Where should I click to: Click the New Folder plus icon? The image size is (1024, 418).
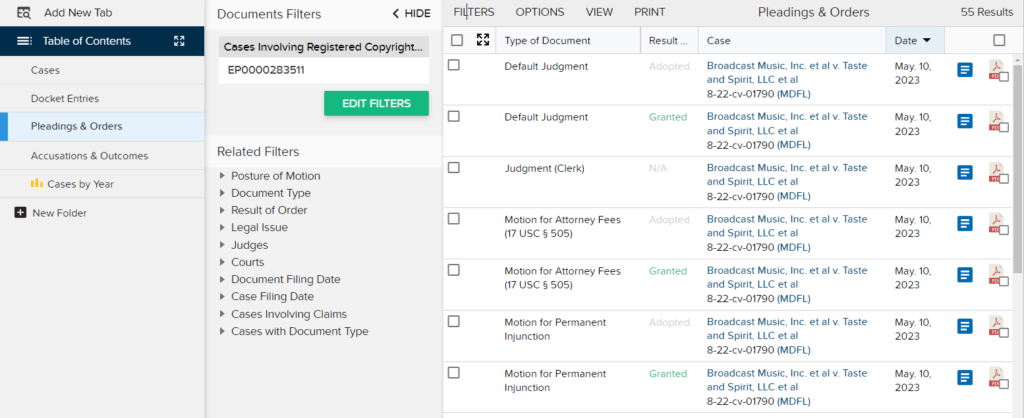pyautogui.click(x=20, y=213)
